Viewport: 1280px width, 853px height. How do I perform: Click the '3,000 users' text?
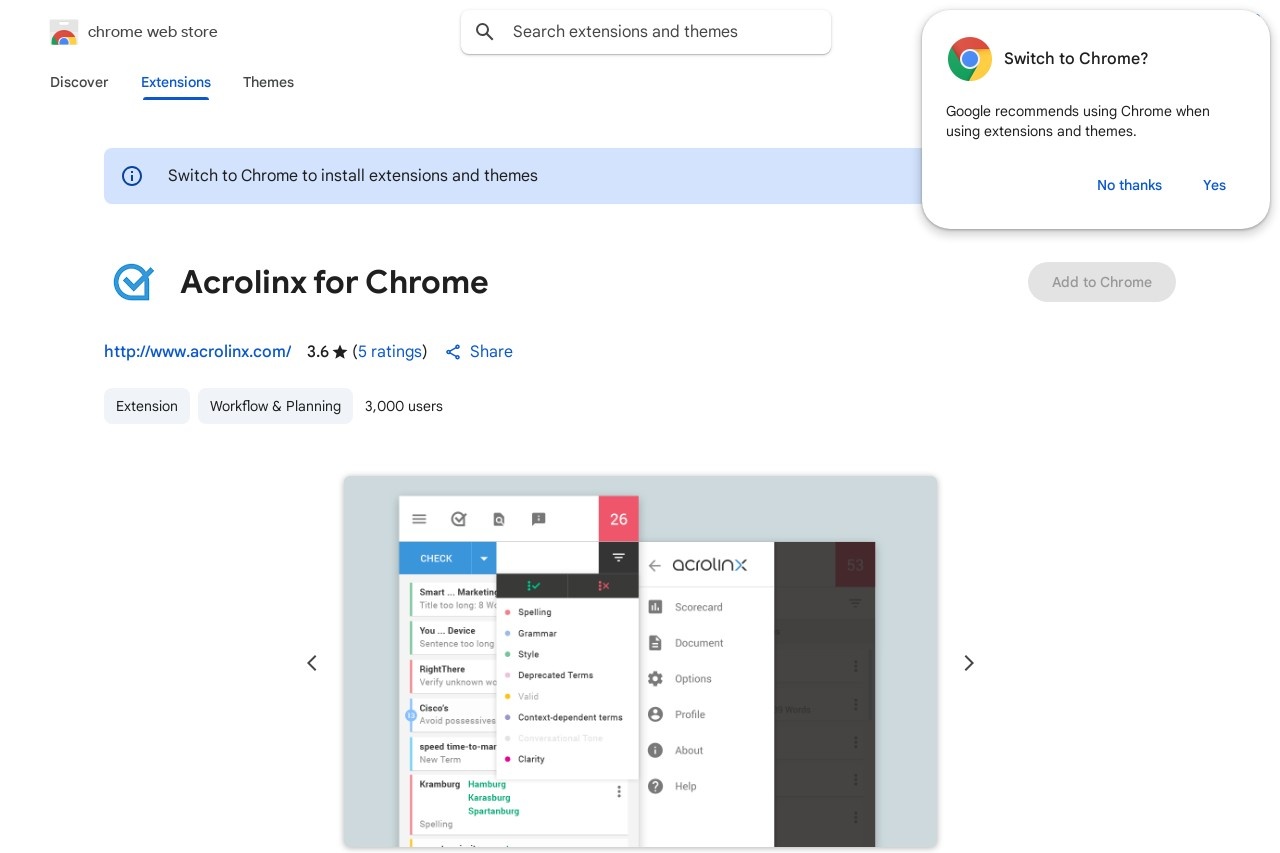point(404,406)
